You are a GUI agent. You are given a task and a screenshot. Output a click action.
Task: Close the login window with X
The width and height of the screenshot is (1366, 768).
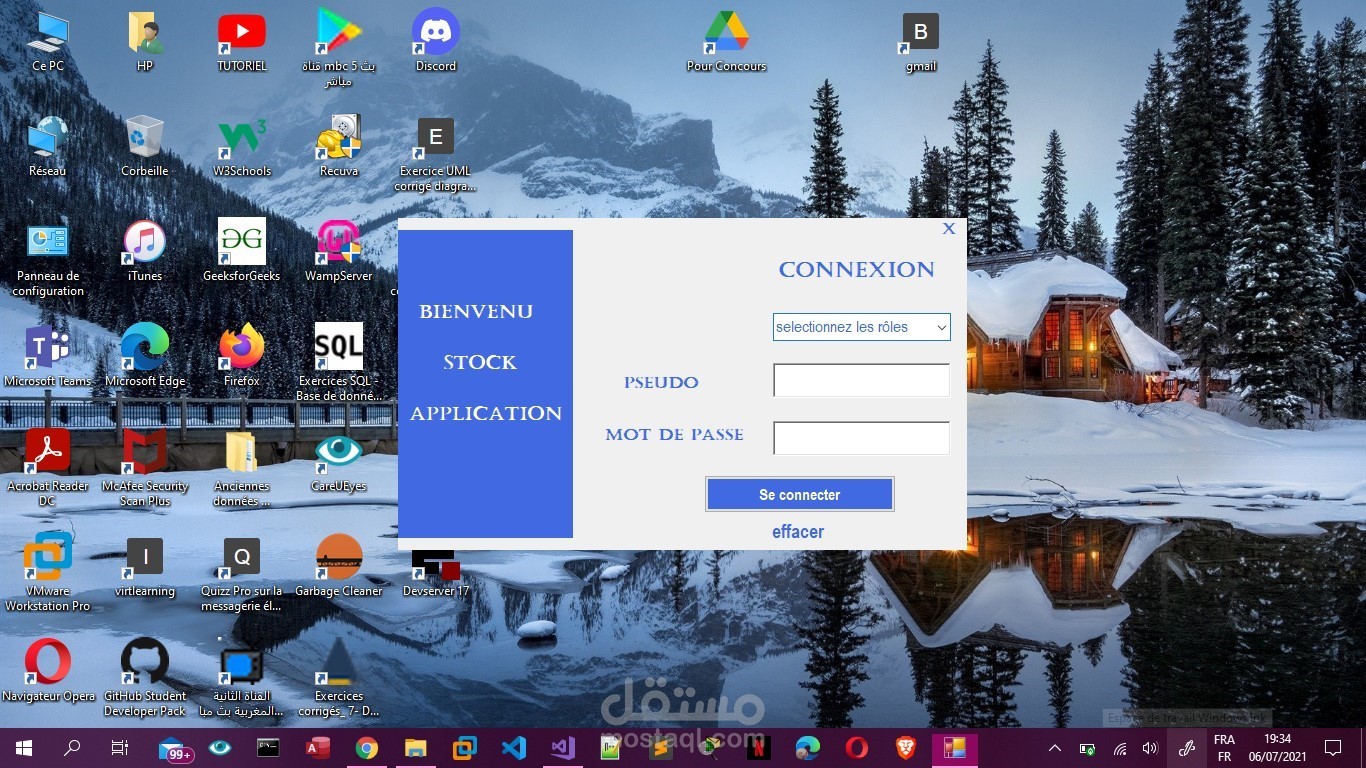click(949, 228)
